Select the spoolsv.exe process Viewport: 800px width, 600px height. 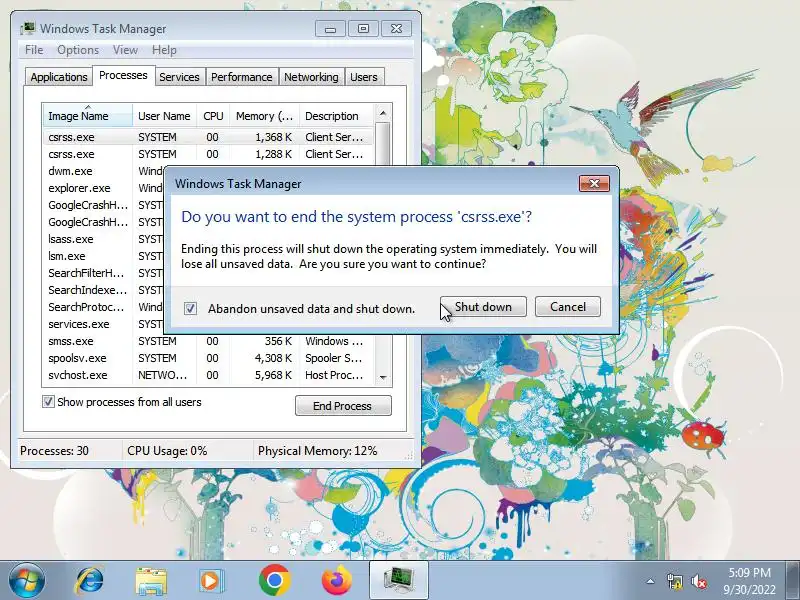(208, 358)
